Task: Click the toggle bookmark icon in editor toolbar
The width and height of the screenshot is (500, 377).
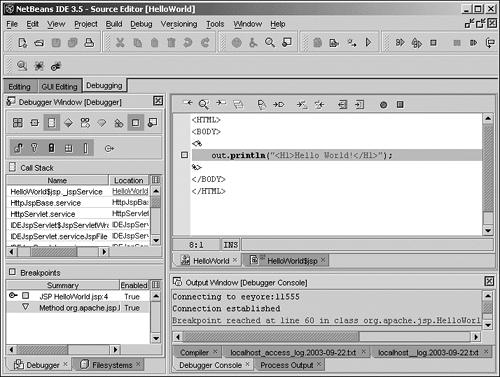Action: [x=262, y=105]
